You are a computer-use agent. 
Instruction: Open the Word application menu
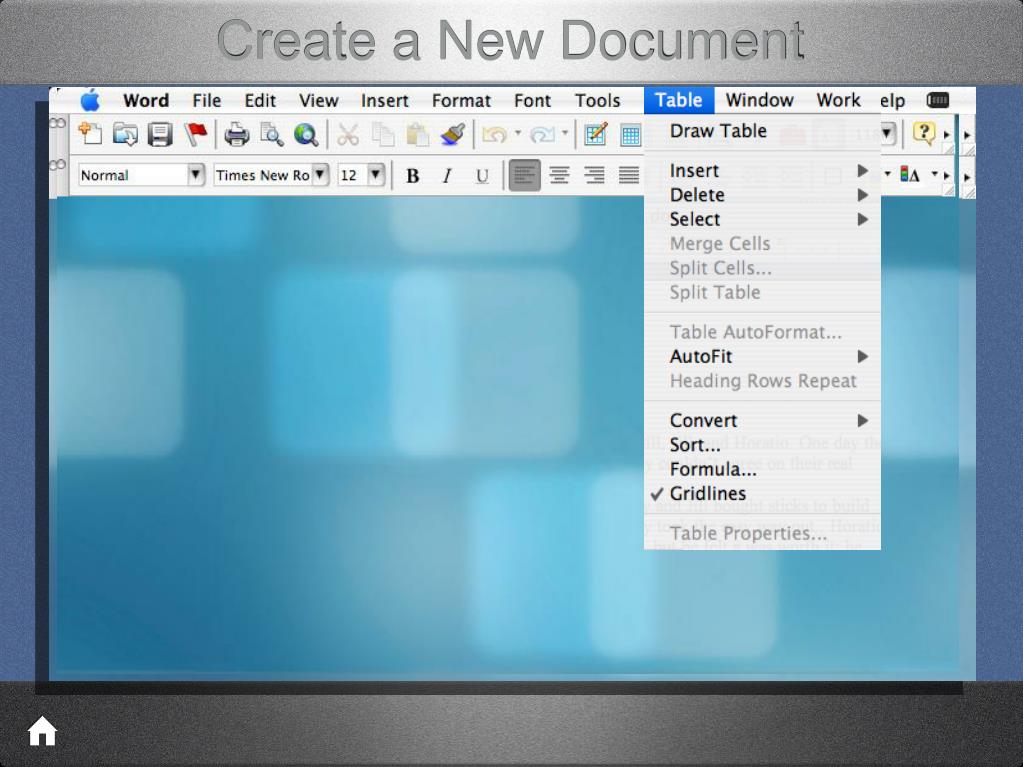pos(146,100)
